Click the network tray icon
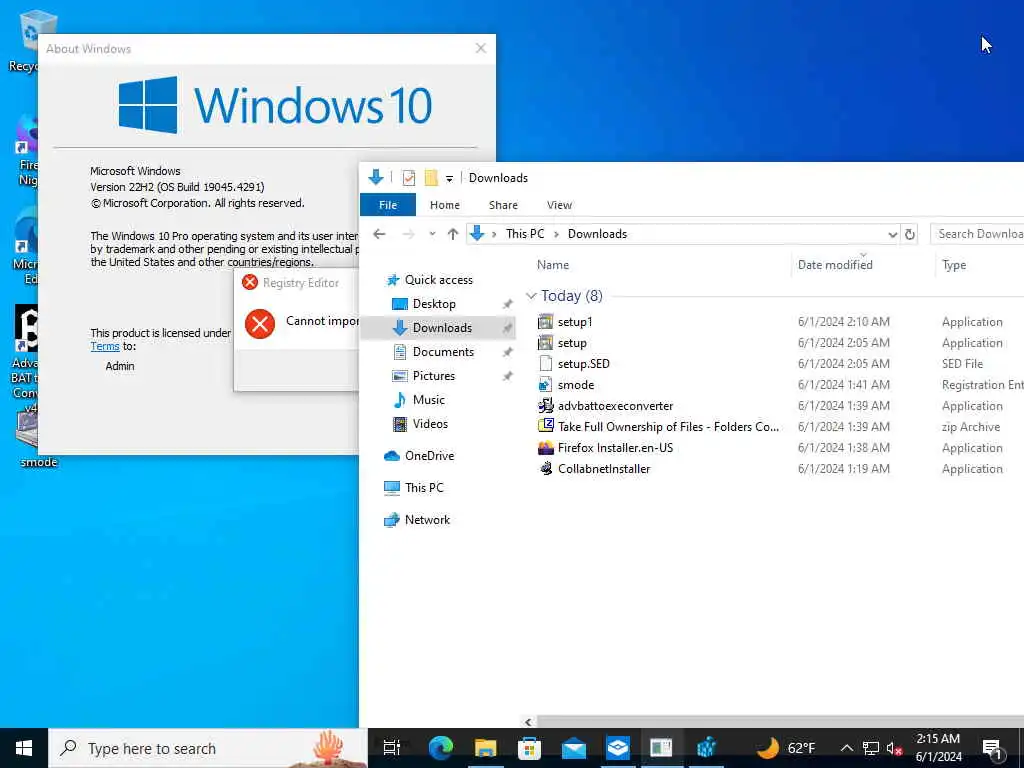The image size is (1024, 768). (871, 748)
